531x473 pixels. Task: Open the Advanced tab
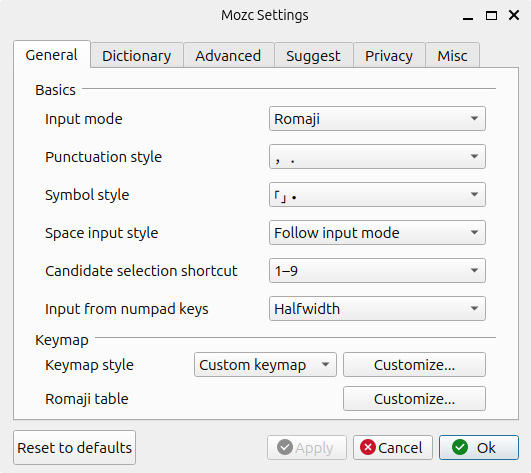tap(228, 56)
